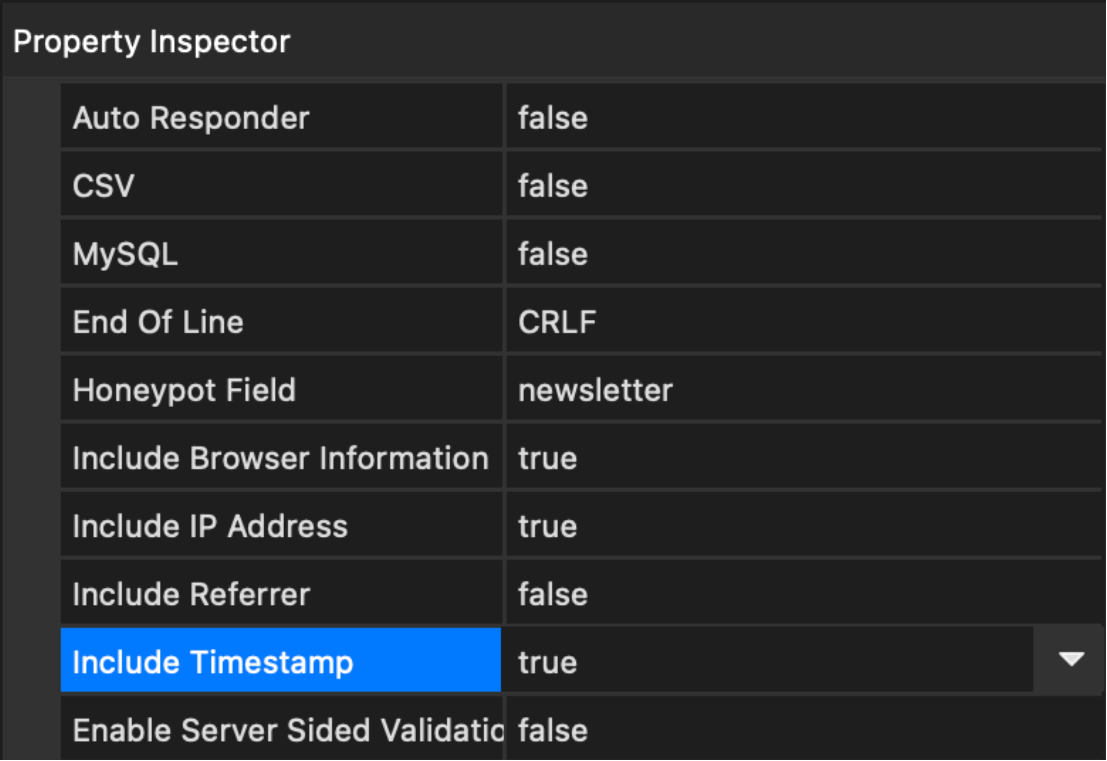Select the CSV property label
1107x761 pixels.
click(104, 186)
